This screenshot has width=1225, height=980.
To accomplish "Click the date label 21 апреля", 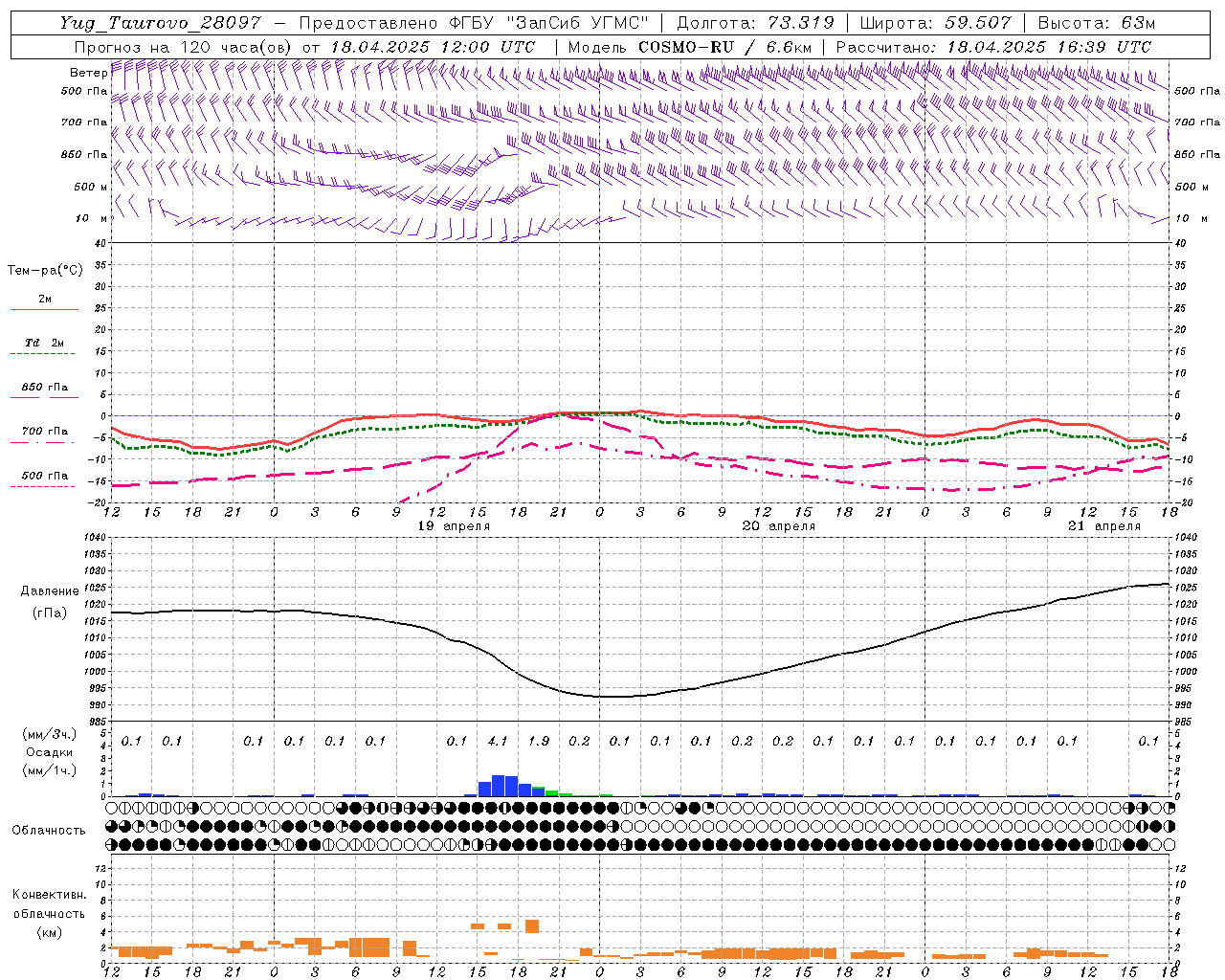I will click(1104, 526).
